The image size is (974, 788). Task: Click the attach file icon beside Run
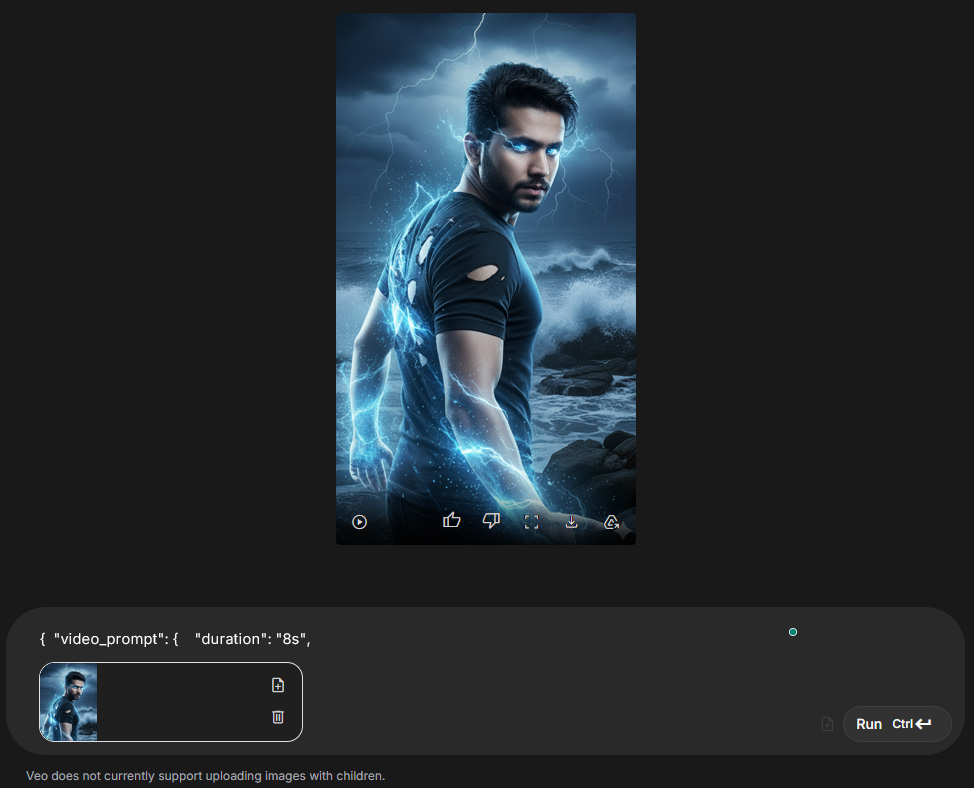pyautogui.click(x=826, y=723)
